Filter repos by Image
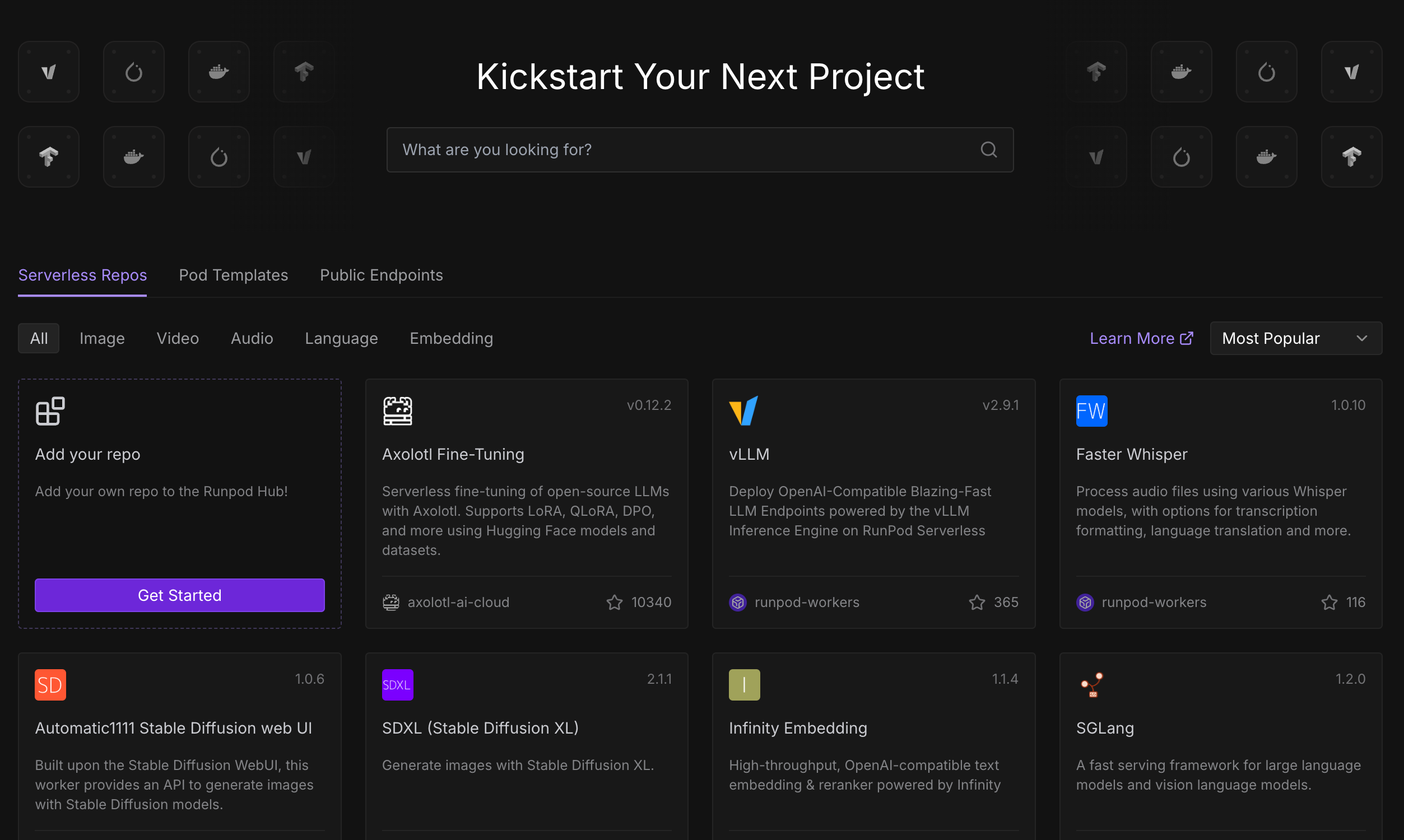This screenshot has height=840, width=1404. (102, 338)
